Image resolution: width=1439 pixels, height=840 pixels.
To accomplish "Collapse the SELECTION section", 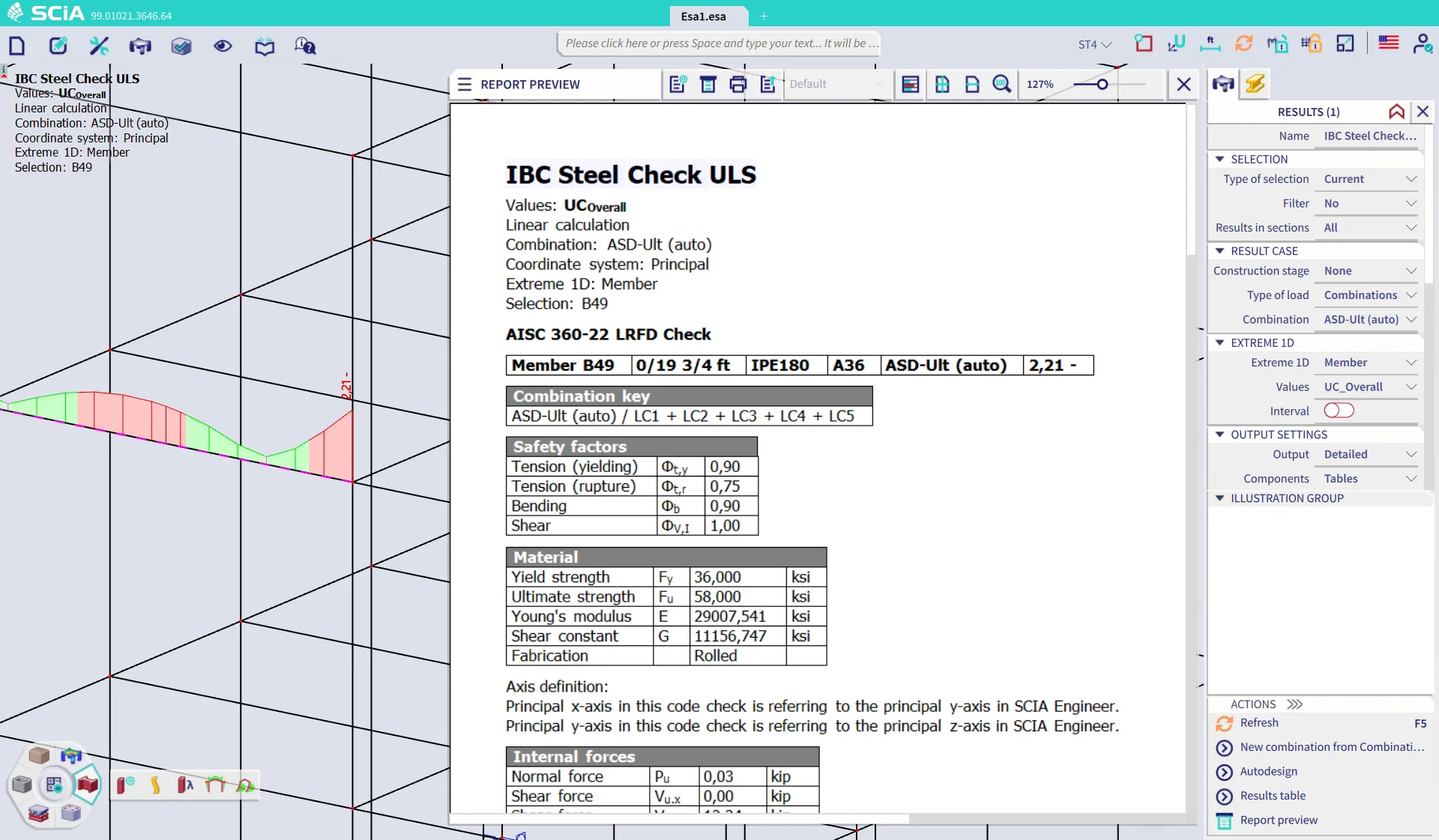I will point(1219,159).
